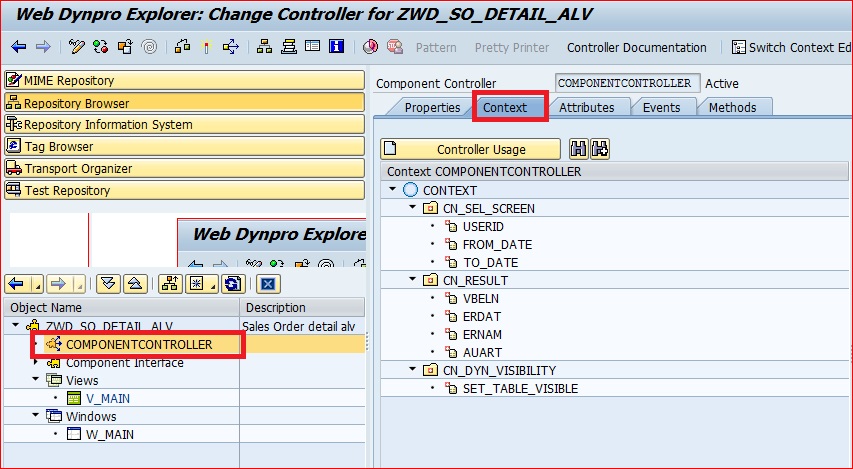Open the Repository Information System

click(x=184, y=125)
